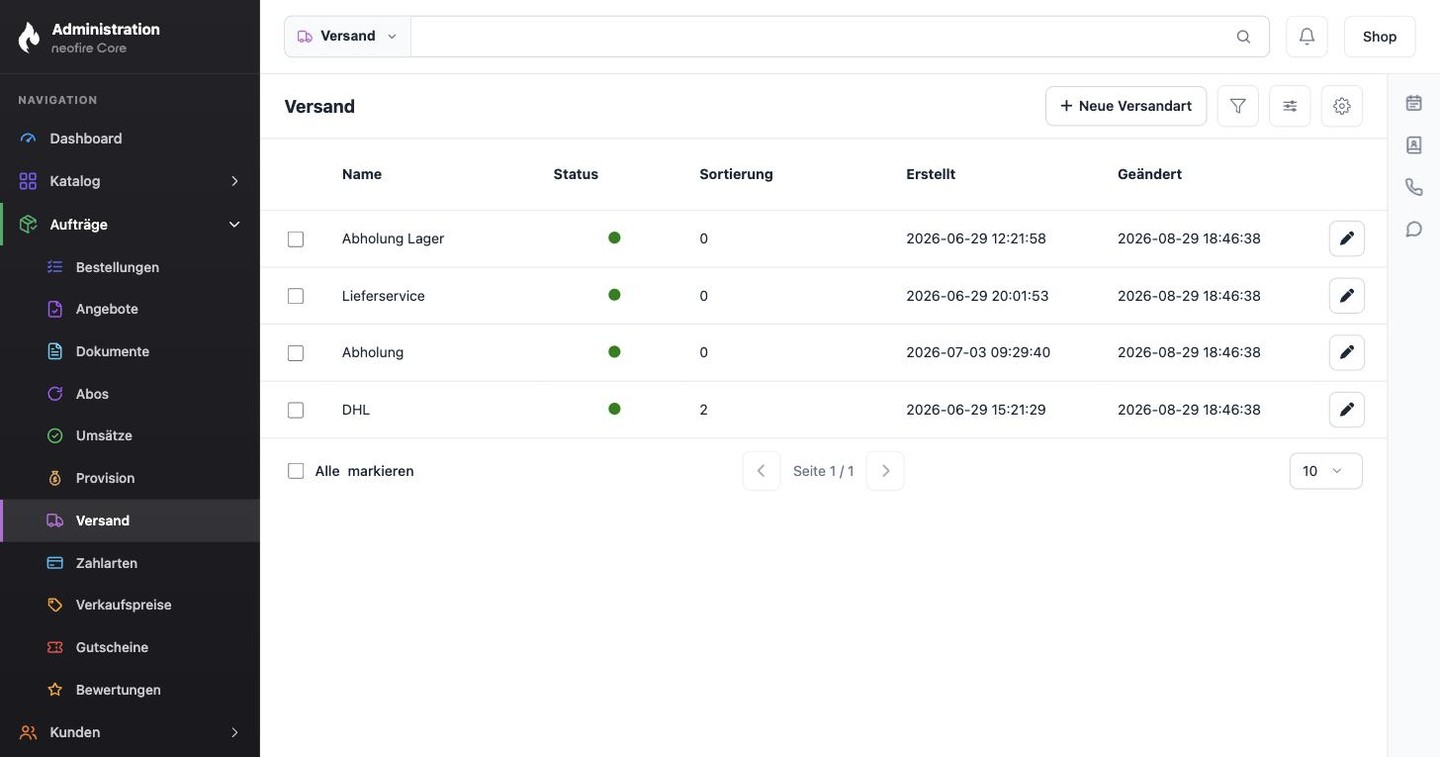Open Dashboard in the navigation
Screen dimensions: 1440x757
(130, 139)
